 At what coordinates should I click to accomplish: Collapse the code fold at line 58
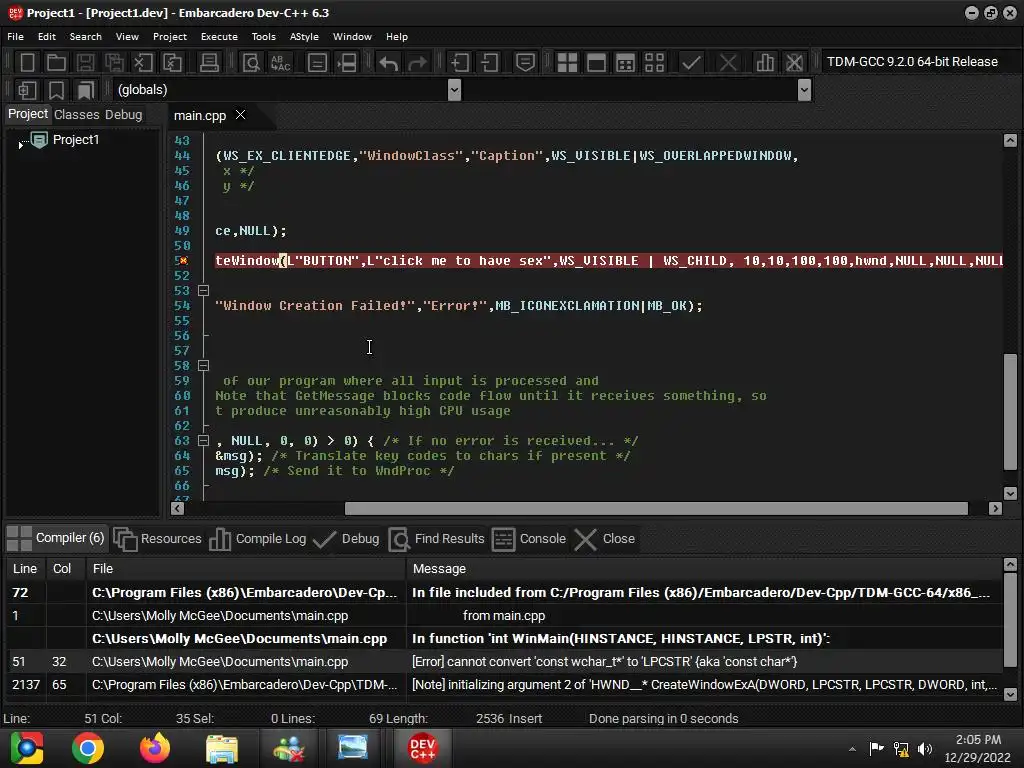203,365
